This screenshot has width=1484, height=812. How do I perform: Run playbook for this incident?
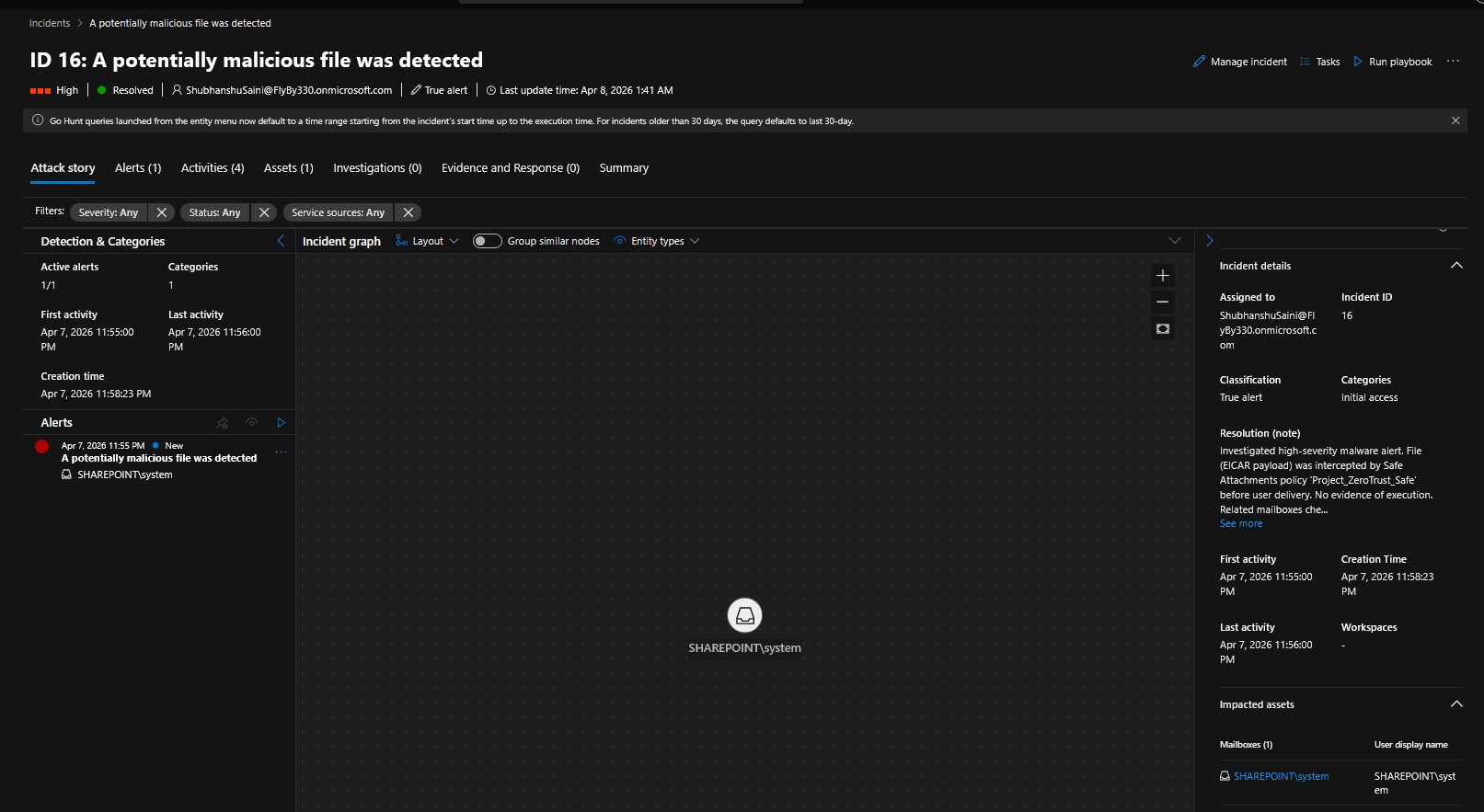[x=1392, y=62]
